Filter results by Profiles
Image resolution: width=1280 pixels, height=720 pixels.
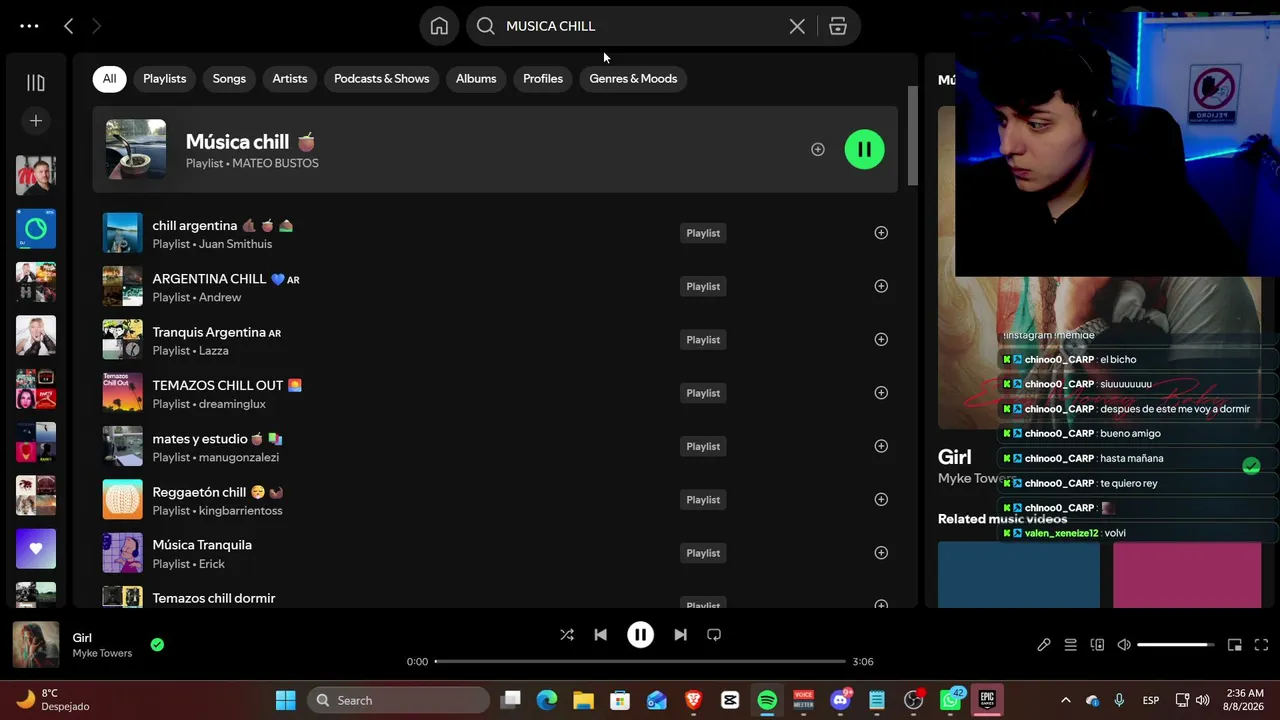pyautogui.click(x=543, y=78)
